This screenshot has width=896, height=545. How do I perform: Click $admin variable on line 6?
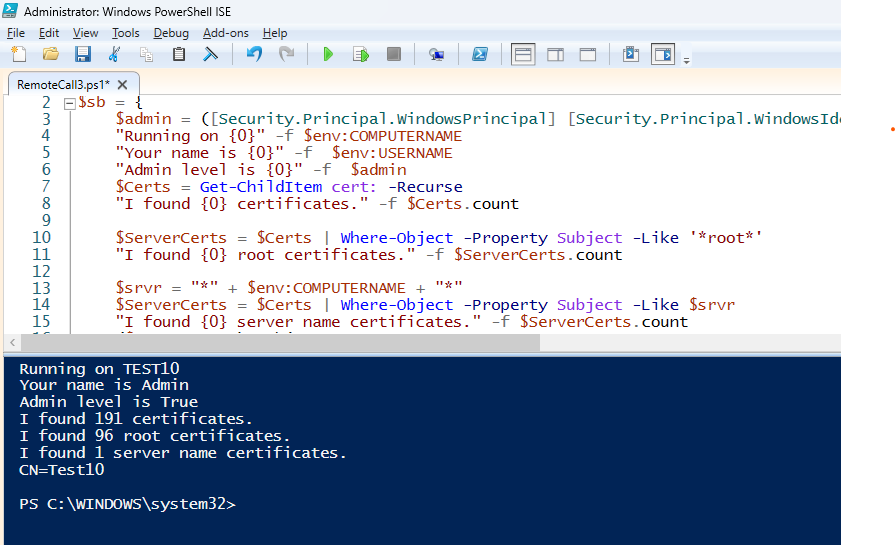tap(378, 170)
